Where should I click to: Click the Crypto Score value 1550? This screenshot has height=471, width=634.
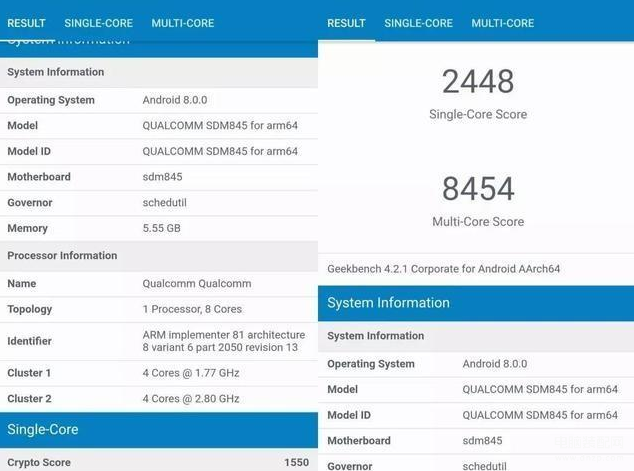(296, 462)
